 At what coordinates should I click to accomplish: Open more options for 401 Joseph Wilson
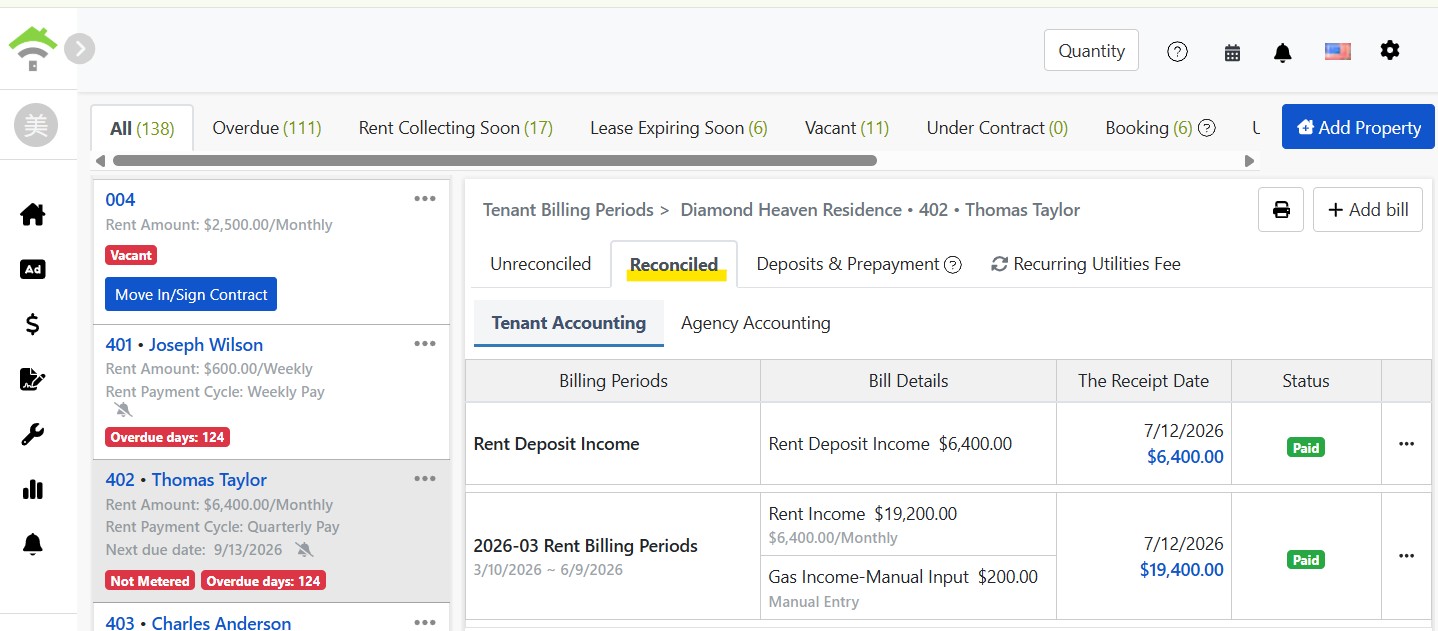[x=425, y=344]
